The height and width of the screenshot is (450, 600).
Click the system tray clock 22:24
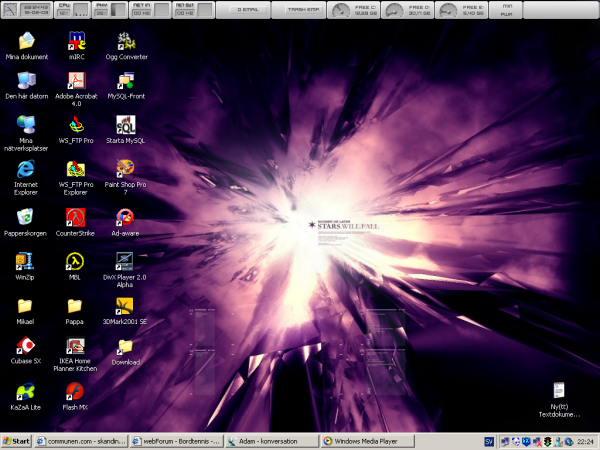(x=585, y=442)
